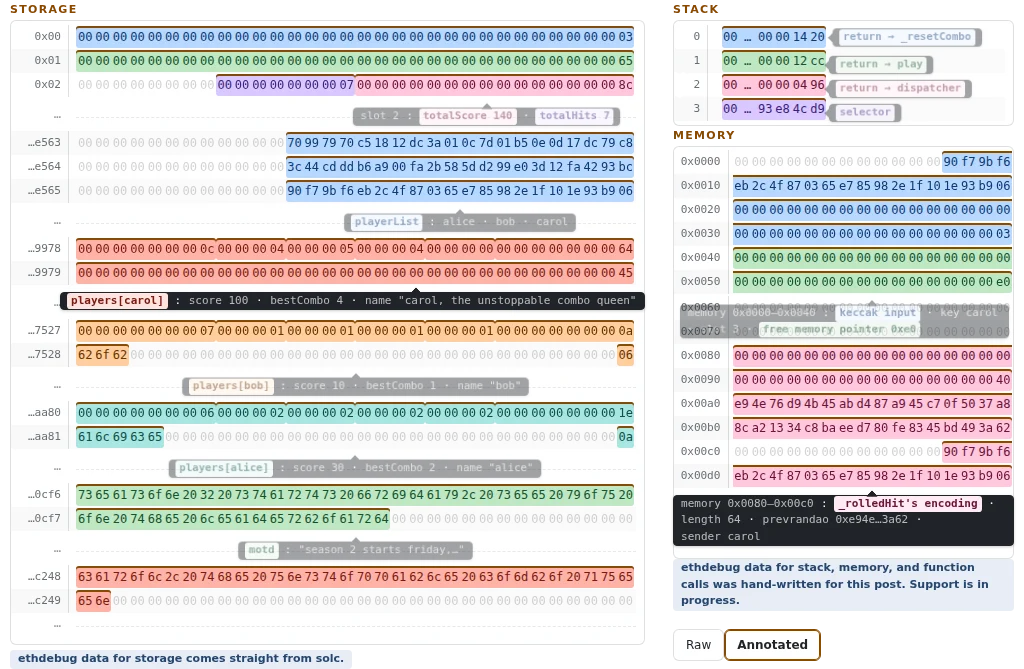Image resolution: width=1024 pixels, height=669 pixels.
Task: Click the trailing 0a byte in …aa81
Action: [626, 437]
